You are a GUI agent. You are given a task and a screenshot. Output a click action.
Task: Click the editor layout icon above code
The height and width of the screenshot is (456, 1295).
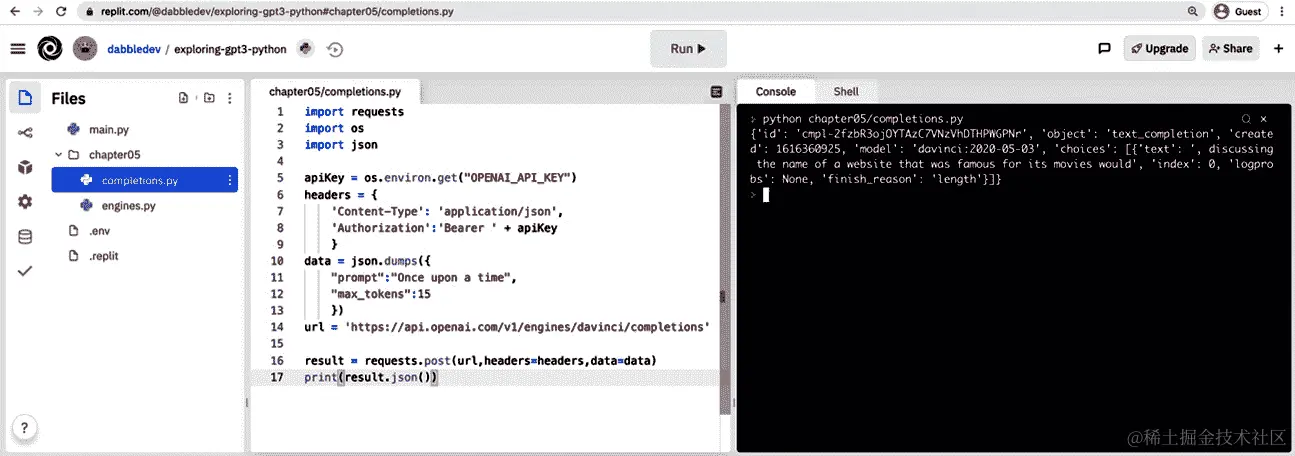pos(716,92)
